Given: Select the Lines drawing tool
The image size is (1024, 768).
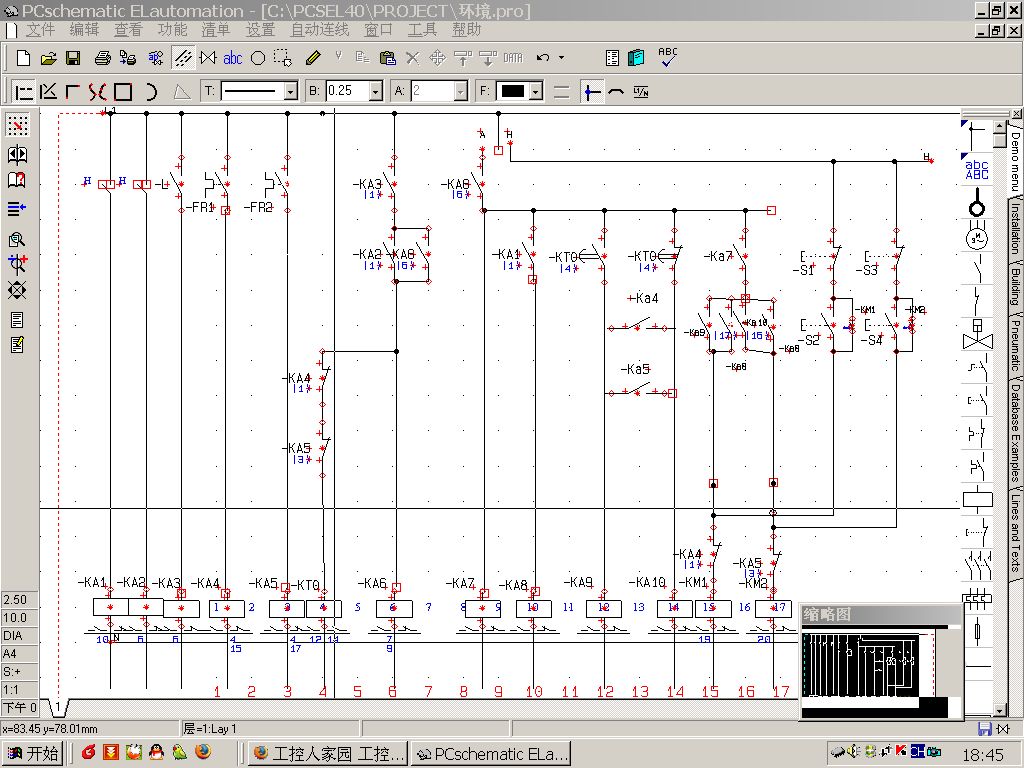Looking at the screenshot, I should [182, 58].
